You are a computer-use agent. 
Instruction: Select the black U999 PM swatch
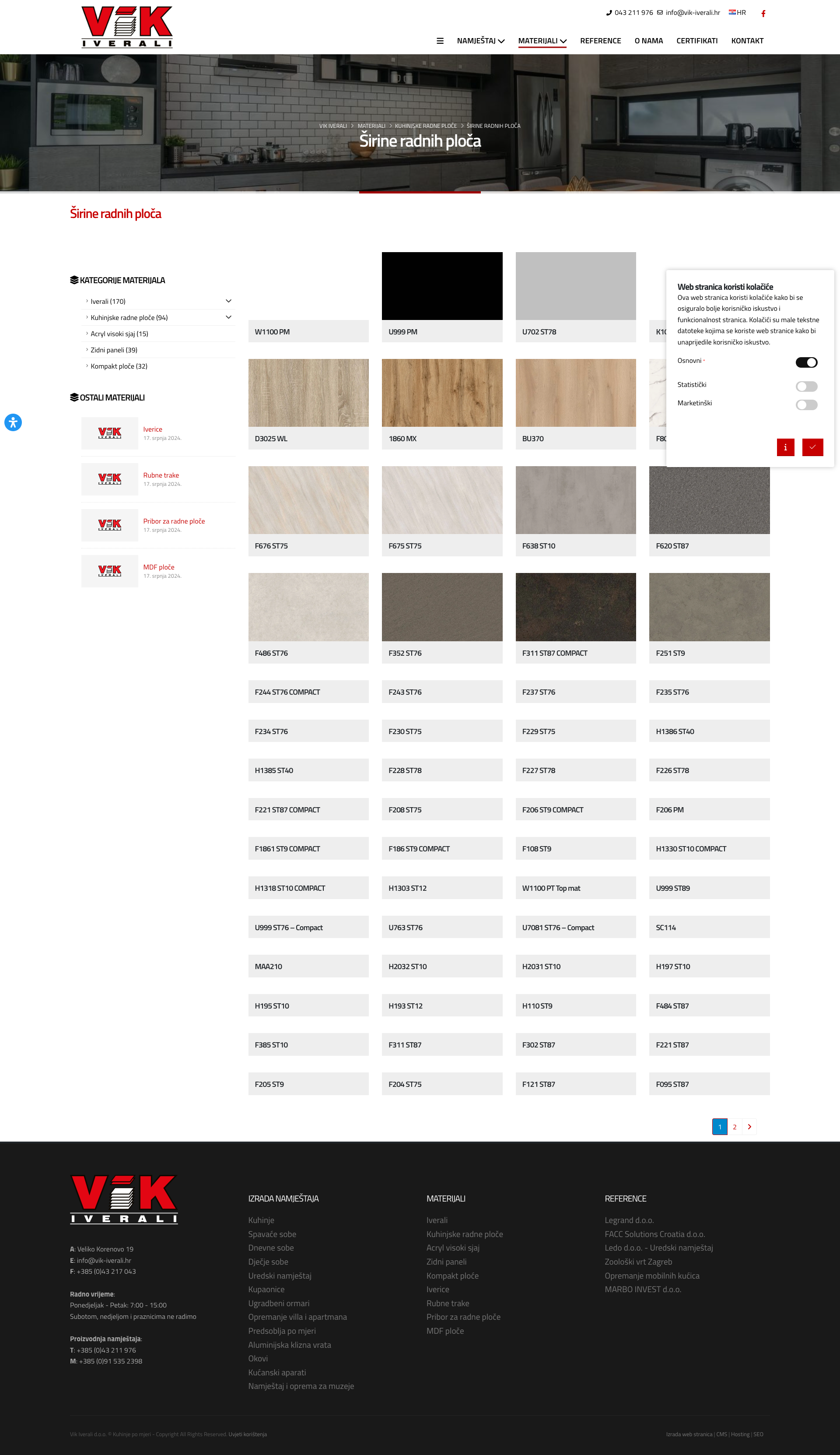point(442,286)
